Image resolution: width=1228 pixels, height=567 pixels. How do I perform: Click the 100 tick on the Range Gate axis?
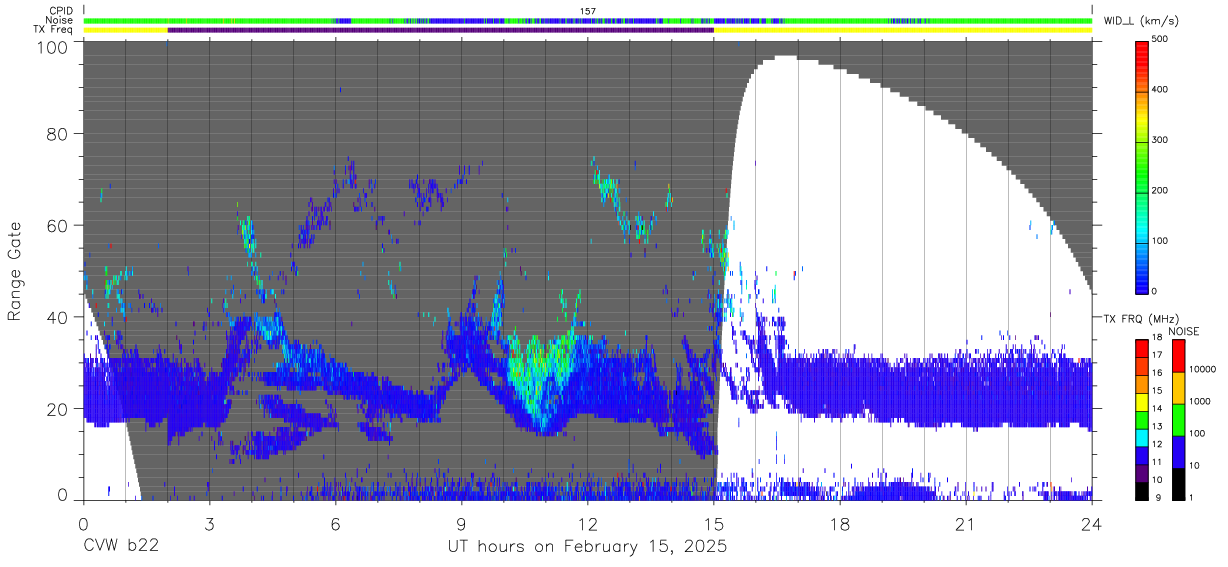(53, 47)
